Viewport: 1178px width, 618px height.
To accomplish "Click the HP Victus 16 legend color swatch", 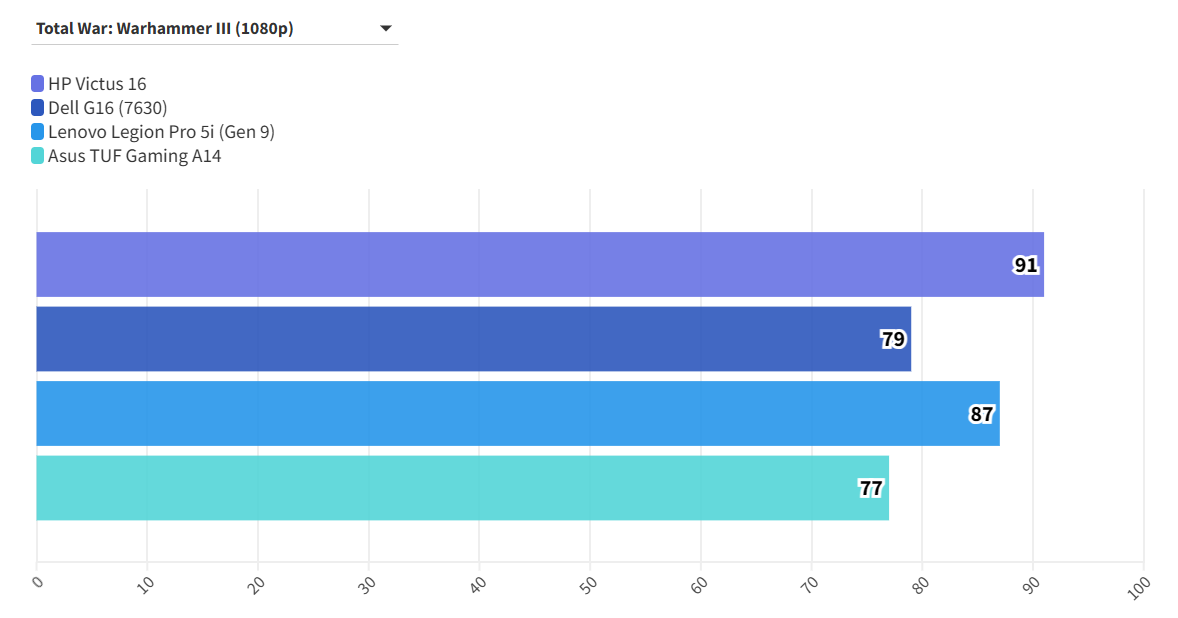I will point(38,84).
